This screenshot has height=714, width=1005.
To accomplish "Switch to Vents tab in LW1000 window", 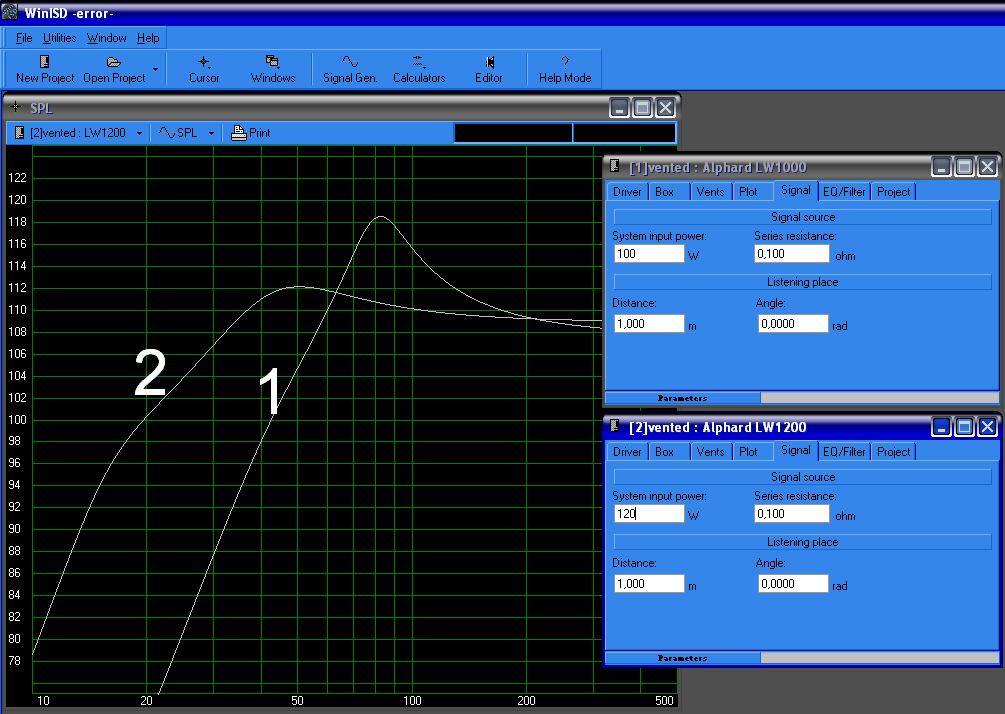I will [710, 192].
